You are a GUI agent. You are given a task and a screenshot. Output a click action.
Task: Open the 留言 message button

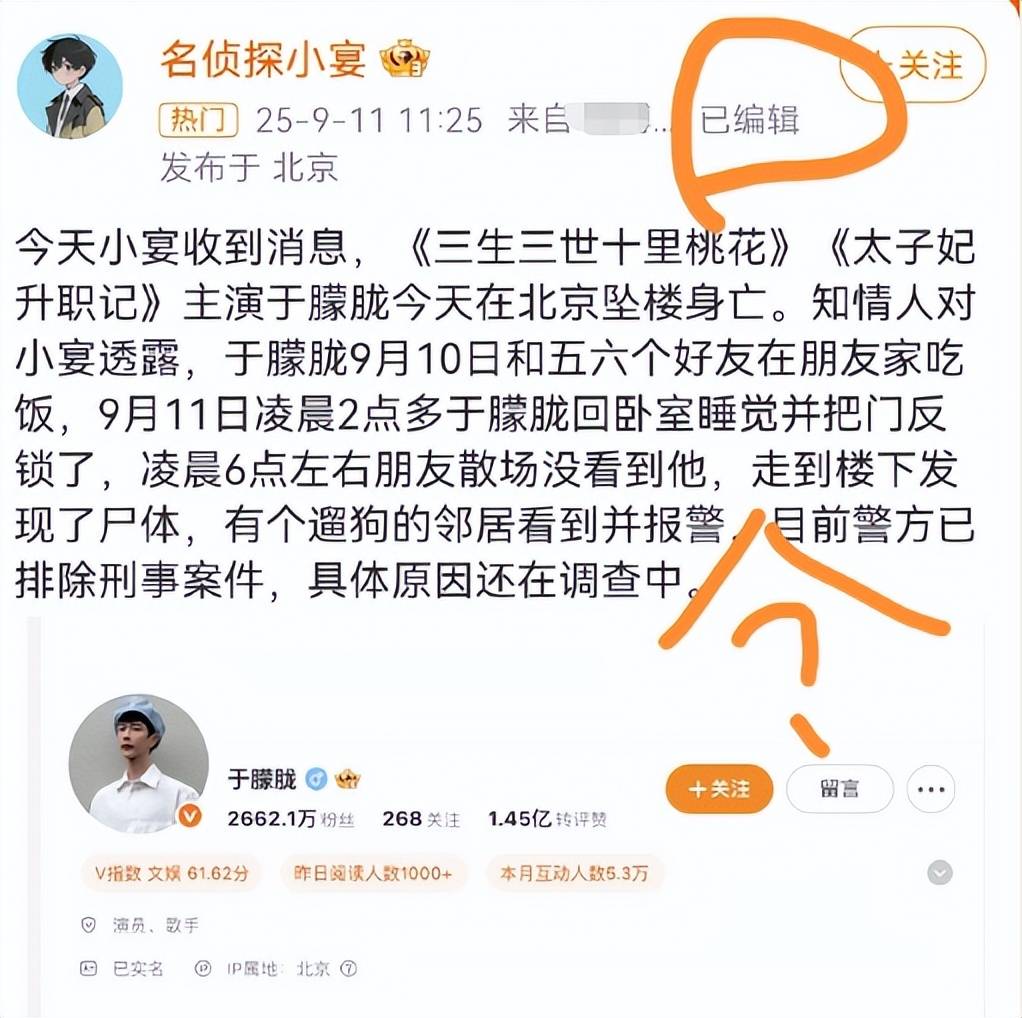pos(840,789)
